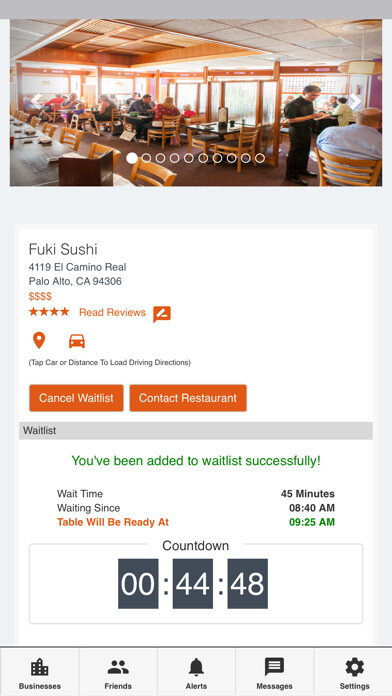Open the Settings gear tab
This screenshot has height=696, width=392.
click(354, 672)
